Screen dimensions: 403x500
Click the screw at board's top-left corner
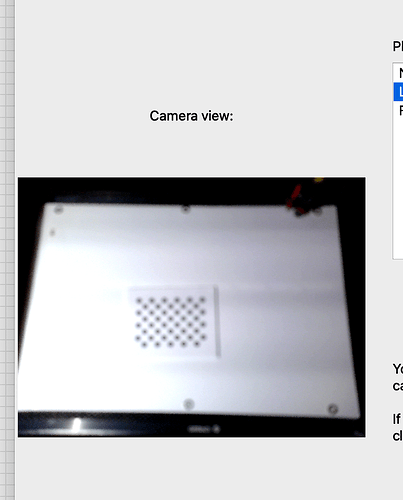coord(59,210)
